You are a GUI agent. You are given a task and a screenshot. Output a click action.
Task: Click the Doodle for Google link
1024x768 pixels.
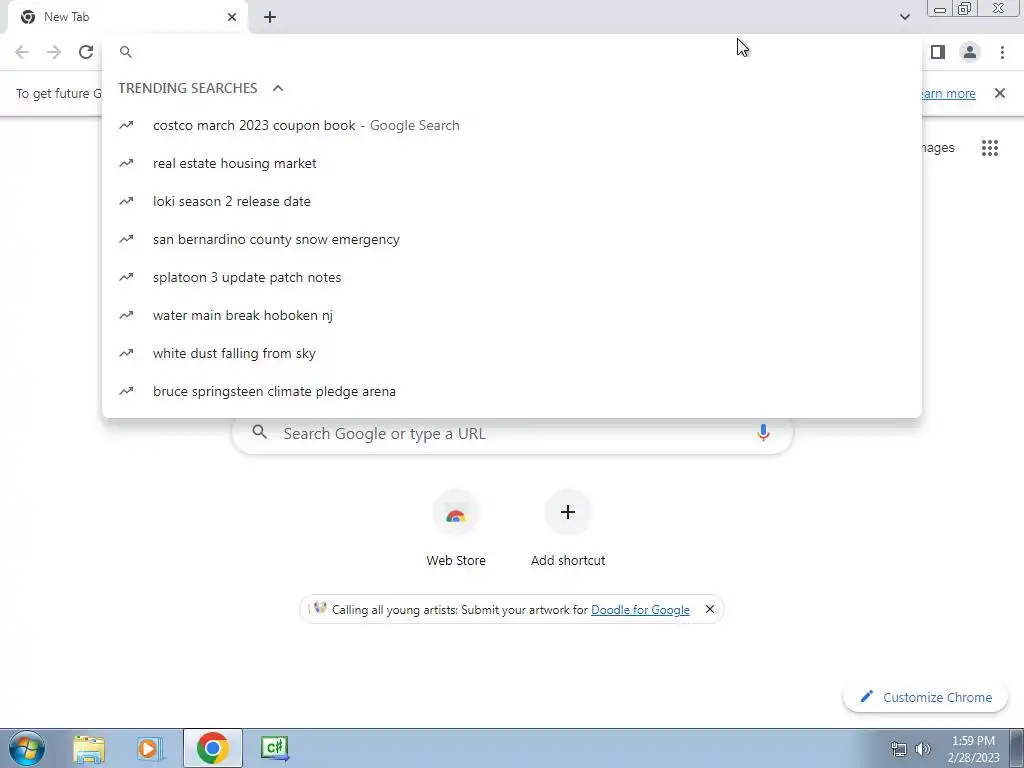[640, 609]
